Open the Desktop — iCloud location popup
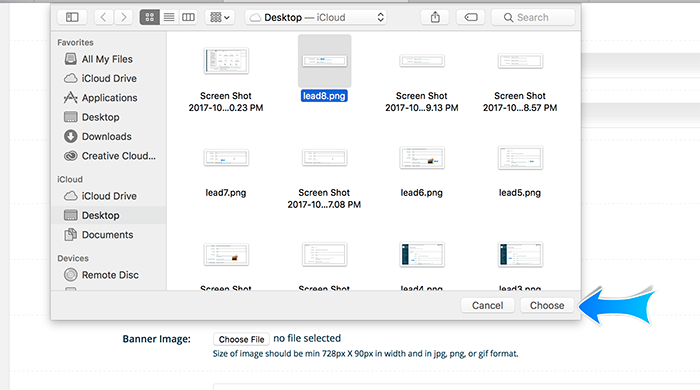700x390 pixels. tap(316, 17)
